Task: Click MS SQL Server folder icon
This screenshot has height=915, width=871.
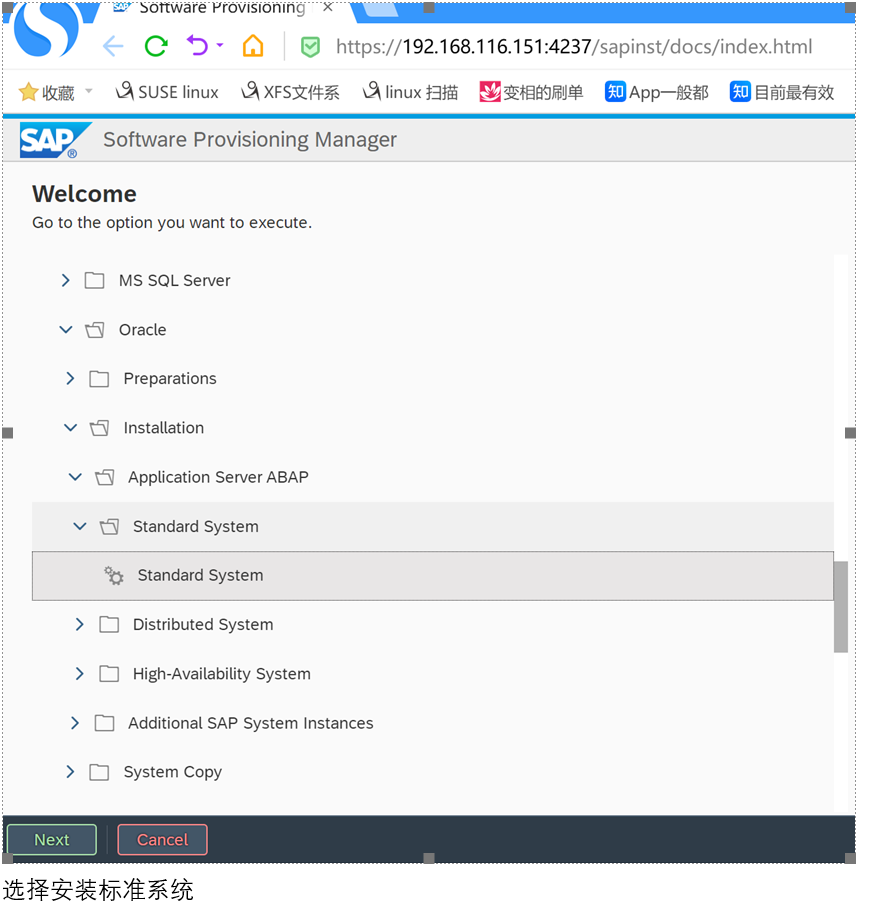Action: coord(95,280)
